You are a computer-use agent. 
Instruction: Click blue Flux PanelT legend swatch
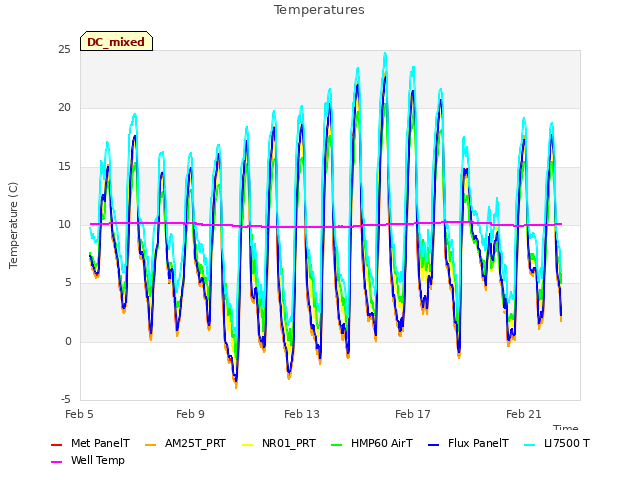pyautogui.click(x=433, y=444)
